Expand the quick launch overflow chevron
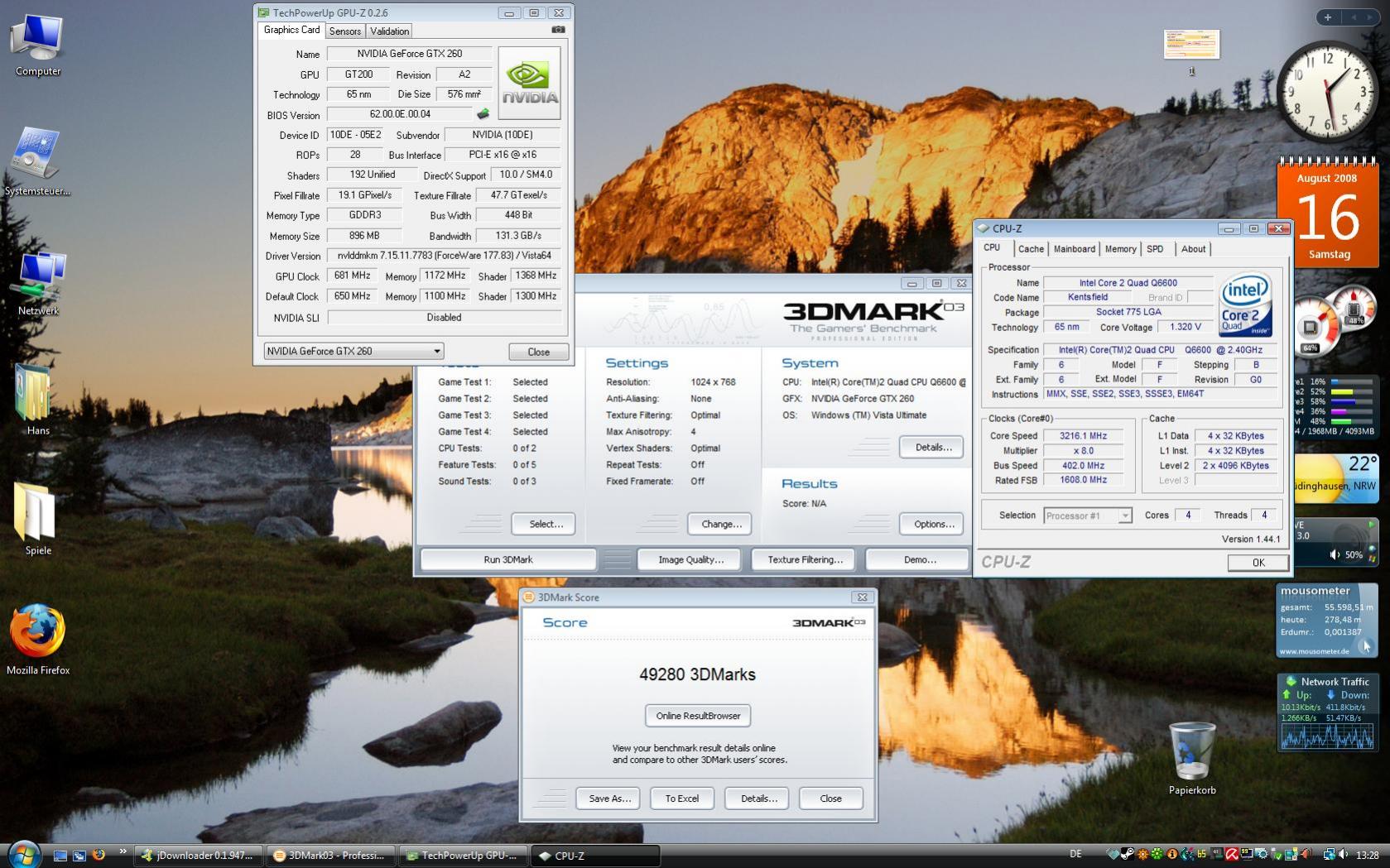This screenshot has width=1390, height=868. point(123,851)
